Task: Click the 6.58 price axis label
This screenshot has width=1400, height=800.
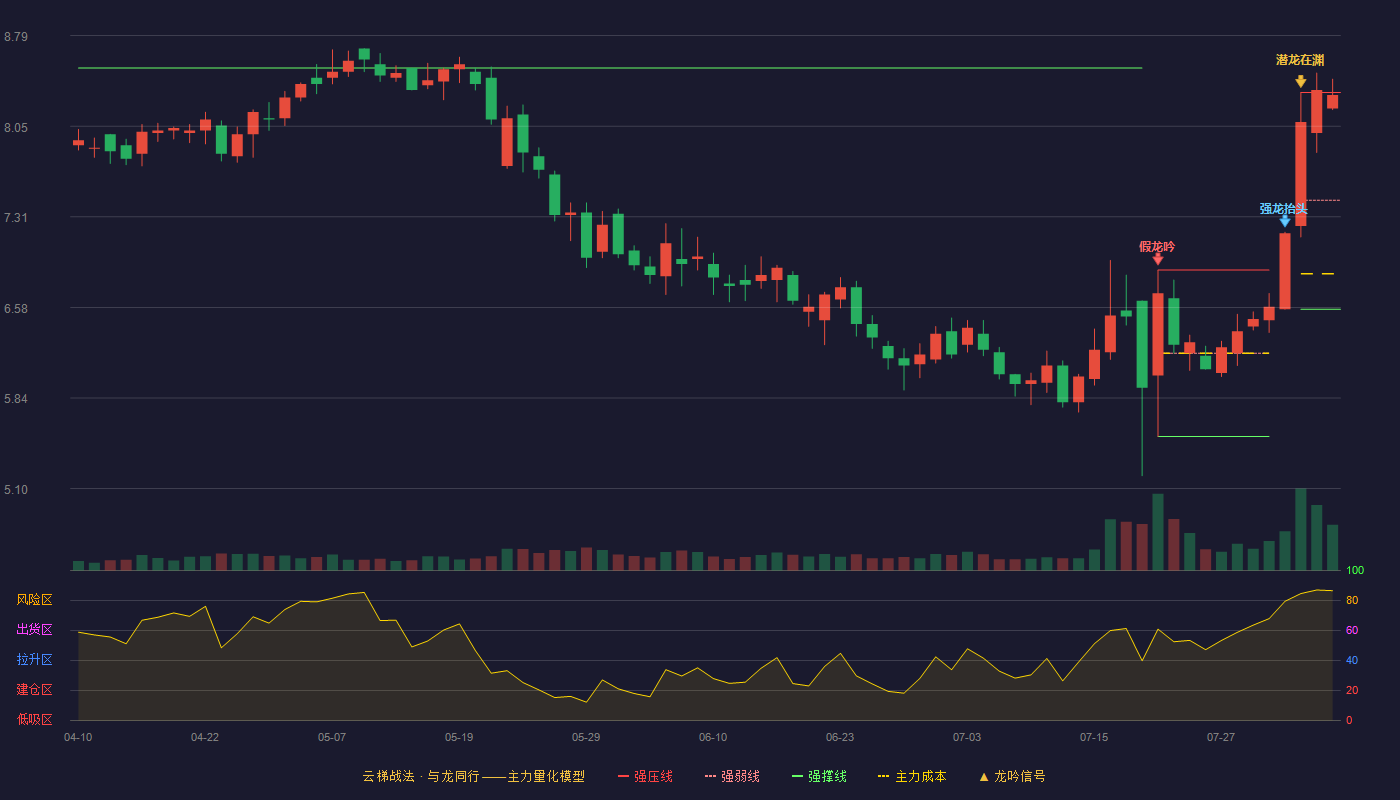Action: tap(16, 309)
